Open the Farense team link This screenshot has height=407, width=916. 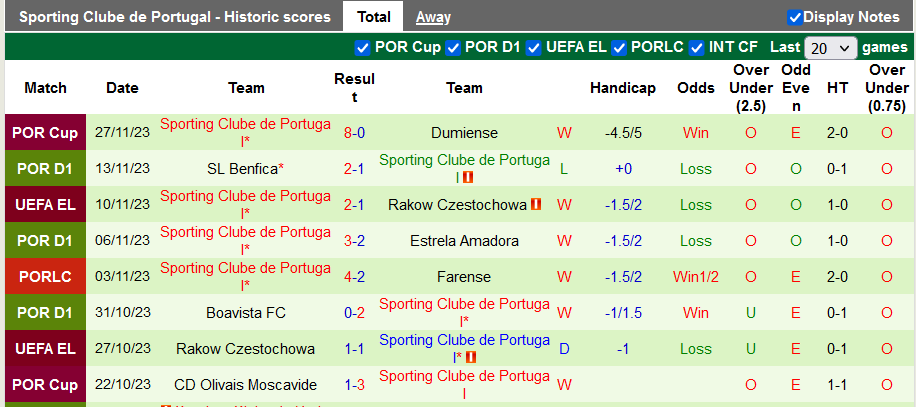(x=464, y=277)
